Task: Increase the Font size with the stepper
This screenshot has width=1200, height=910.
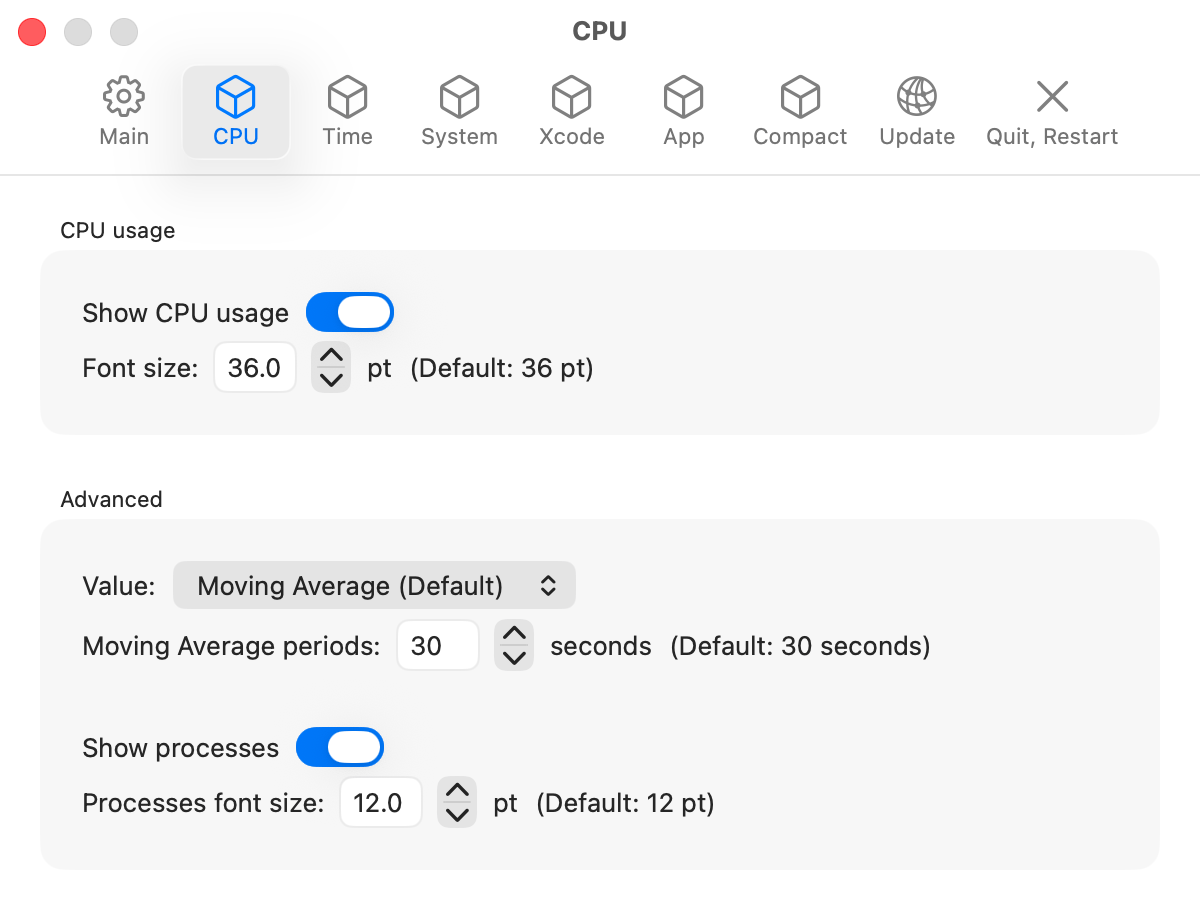Action: pyautogui.click(x=331, y=358)
